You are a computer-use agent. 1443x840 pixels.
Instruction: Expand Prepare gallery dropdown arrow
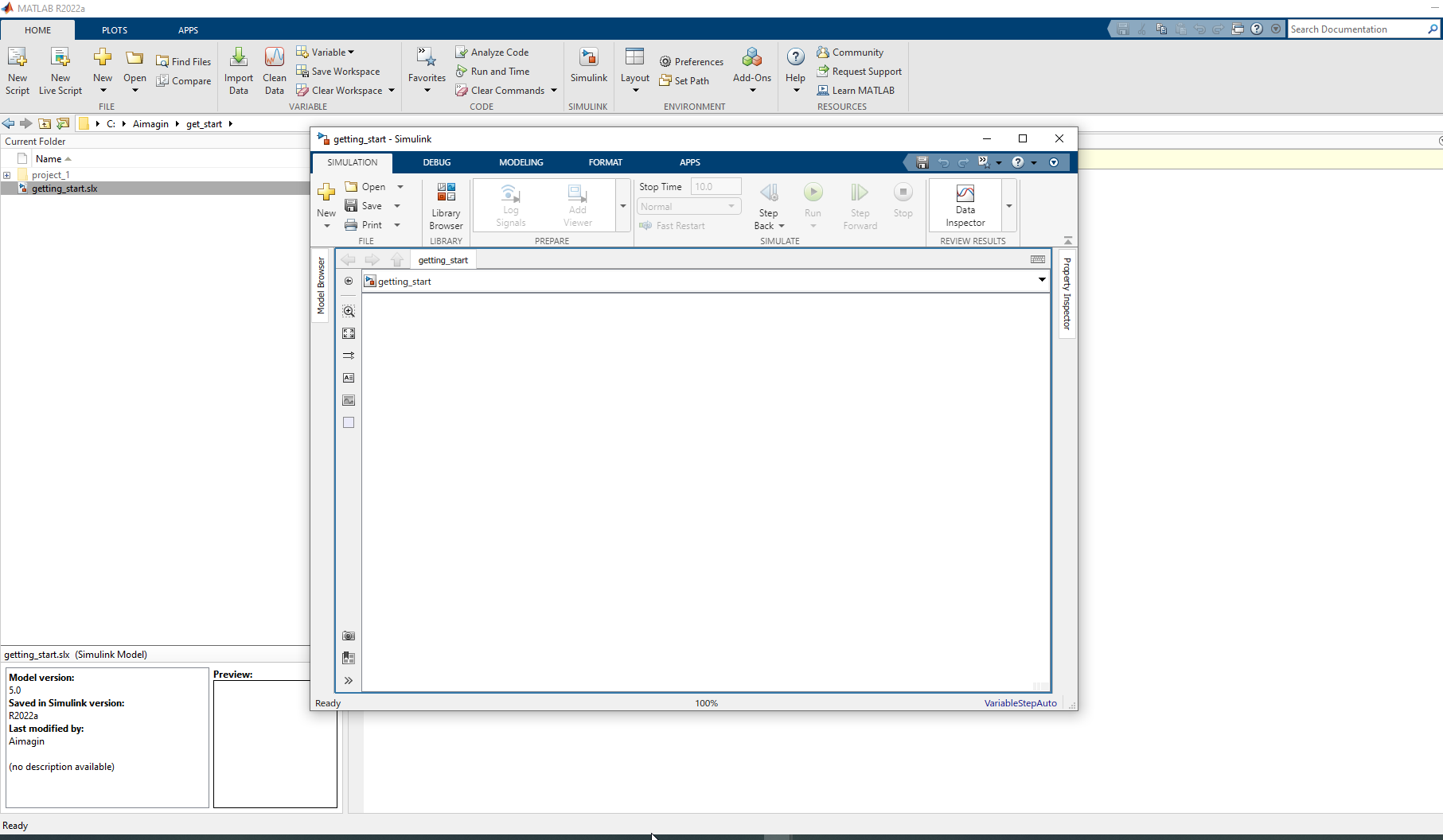coord(623,206)
